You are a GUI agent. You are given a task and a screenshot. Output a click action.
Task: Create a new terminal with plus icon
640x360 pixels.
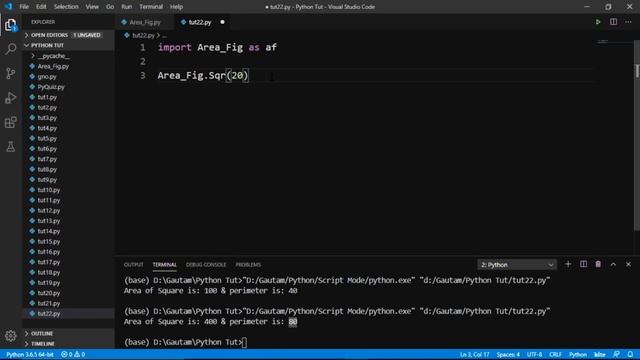[x=568, y=264]
